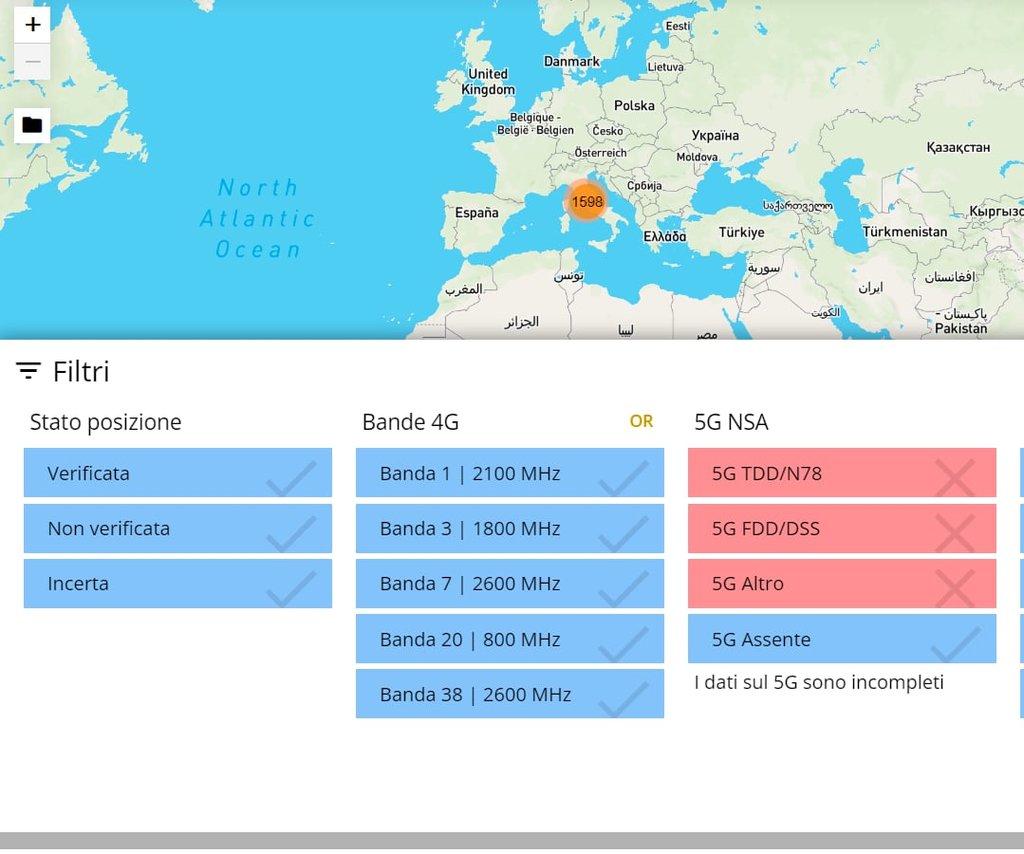Toggle the Incerta position filter
The width and height of the screenshot is (1024, 854).
177,583
